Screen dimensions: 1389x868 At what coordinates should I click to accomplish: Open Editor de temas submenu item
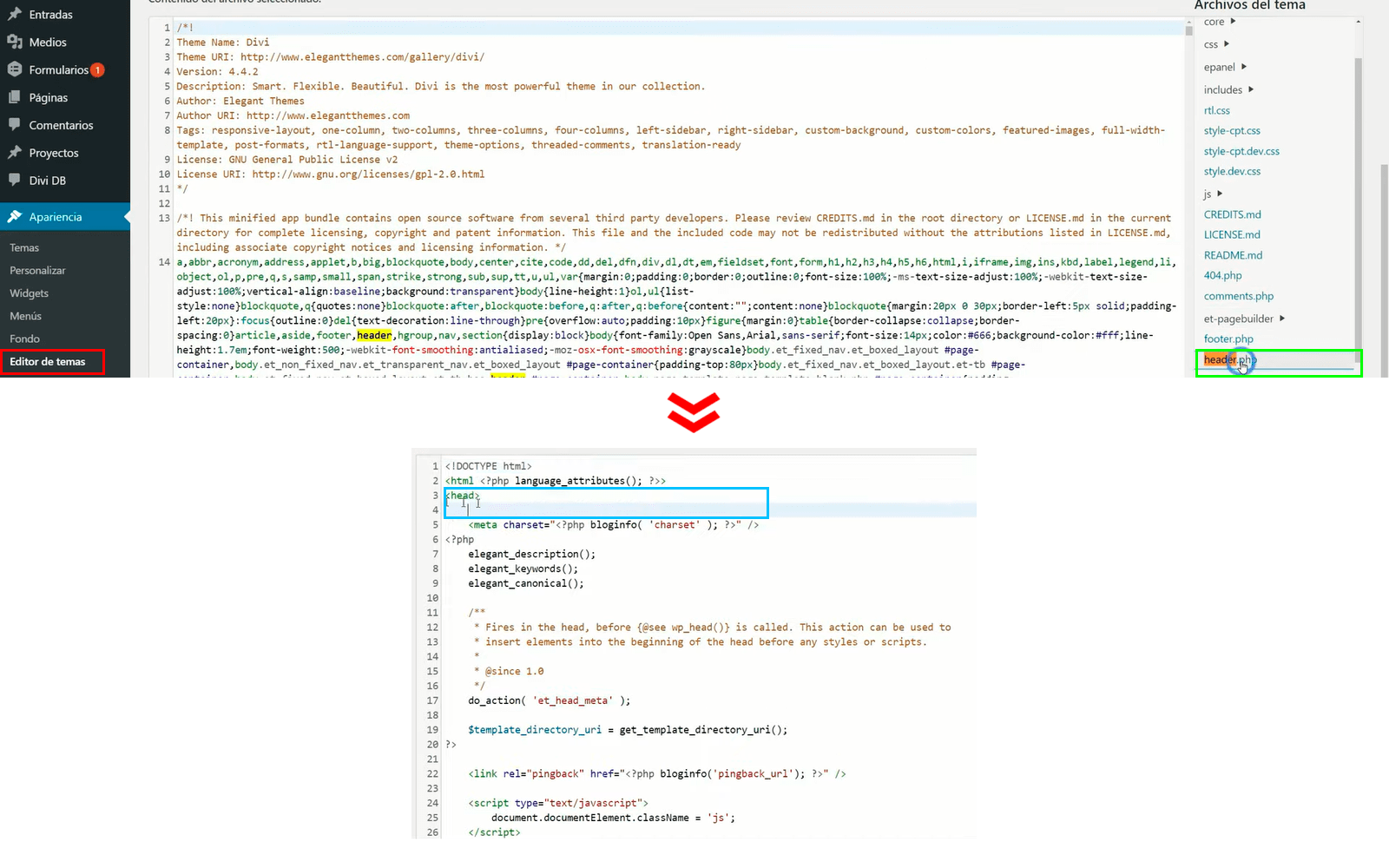[x=48, y=362]
